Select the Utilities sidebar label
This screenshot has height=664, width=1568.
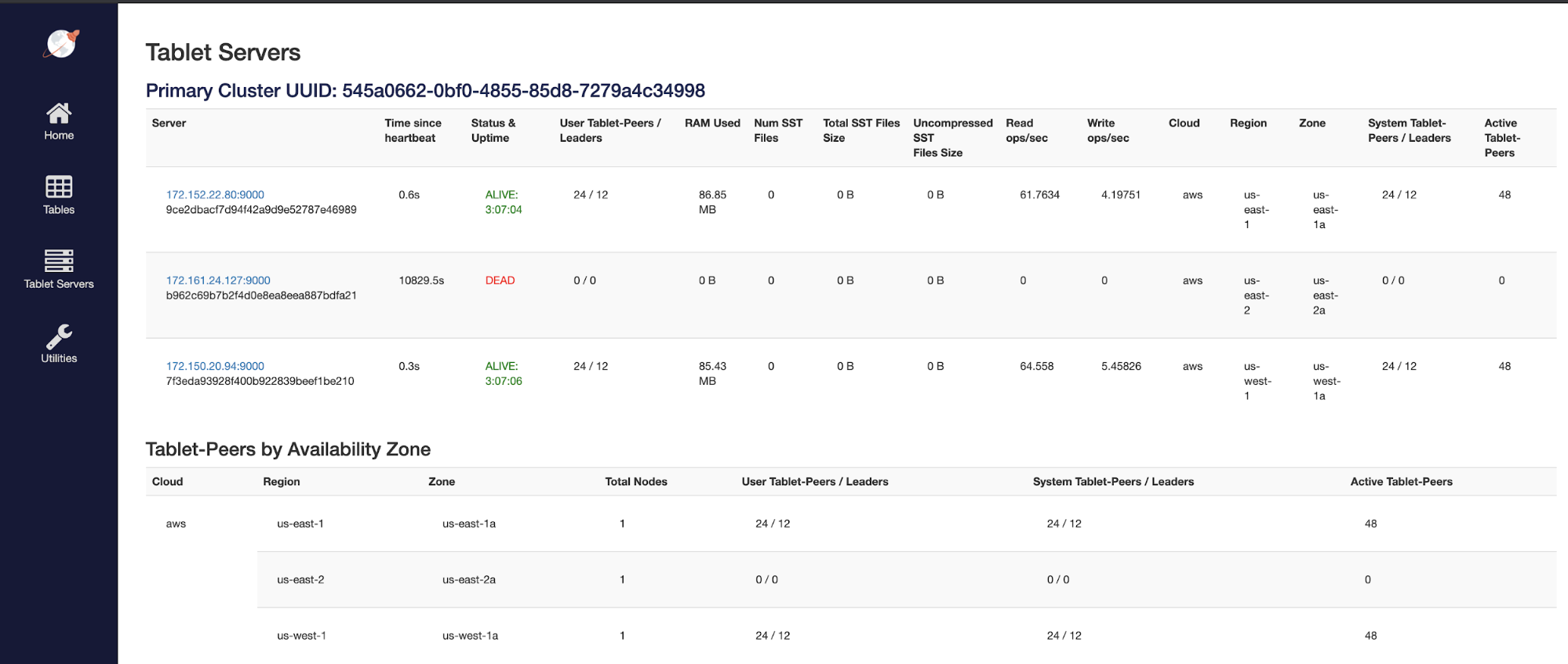[59, 358]
